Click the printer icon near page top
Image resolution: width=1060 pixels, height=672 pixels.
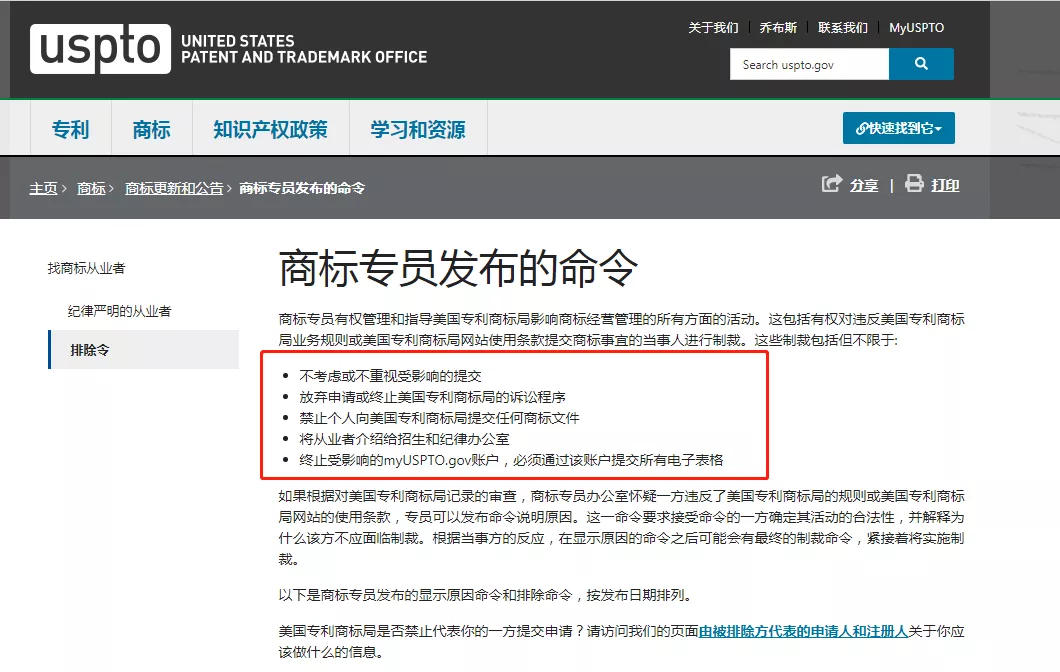(x=913, y=185)
